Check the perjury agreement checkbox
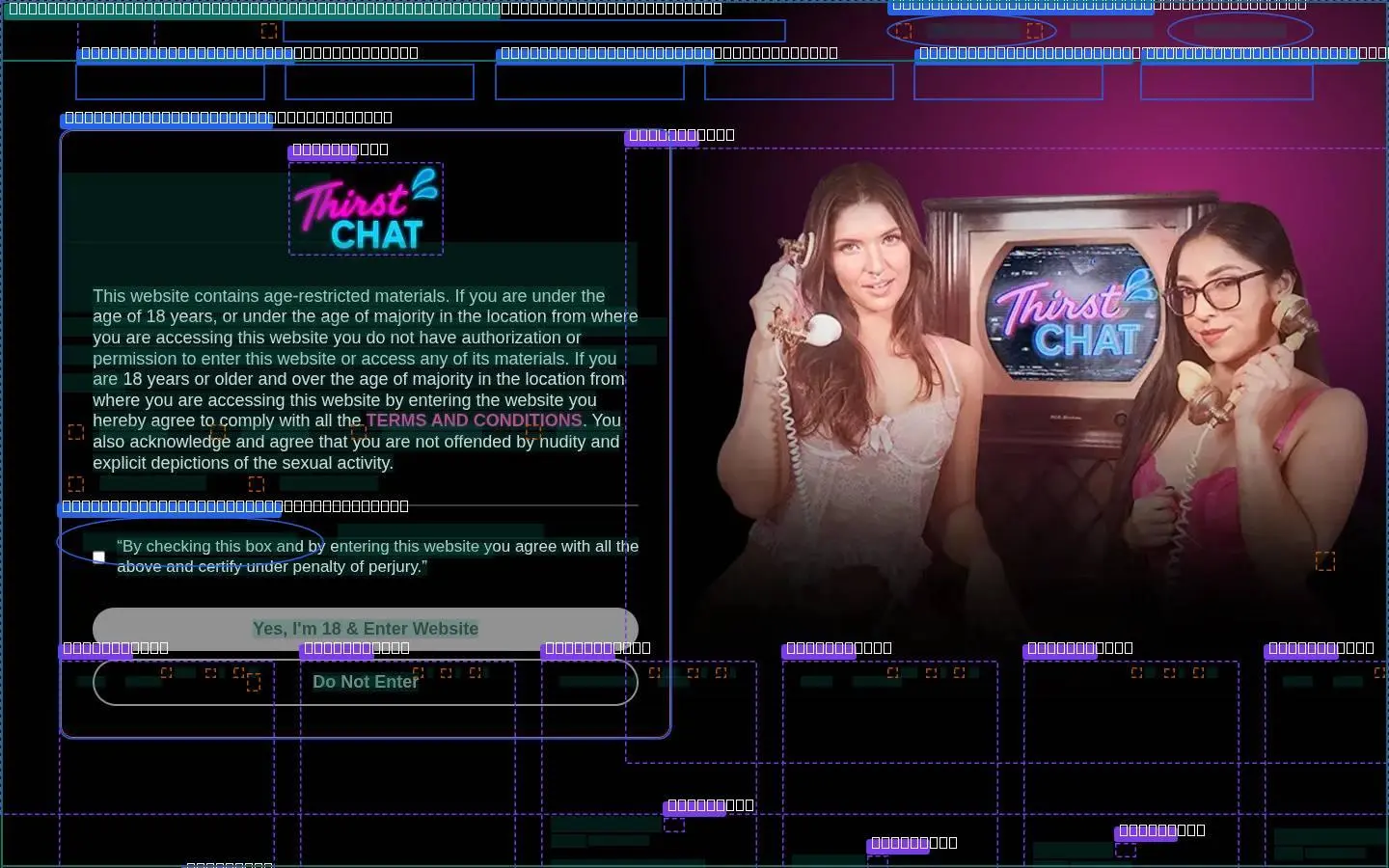This screenshot has width=1389, height=868. 98,556
